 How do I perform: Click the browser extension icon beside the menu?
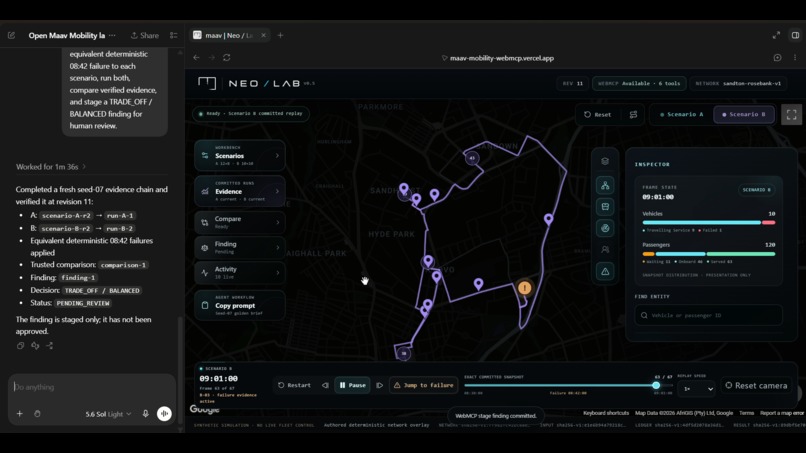pos(777,58)
